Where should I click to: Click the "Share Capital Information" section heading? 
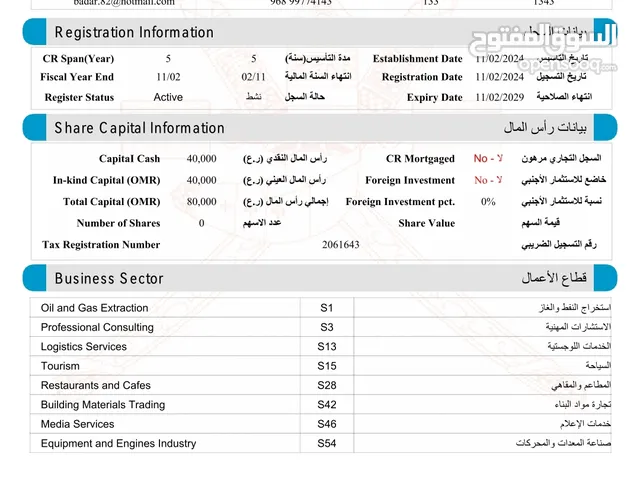pos(139,128)
